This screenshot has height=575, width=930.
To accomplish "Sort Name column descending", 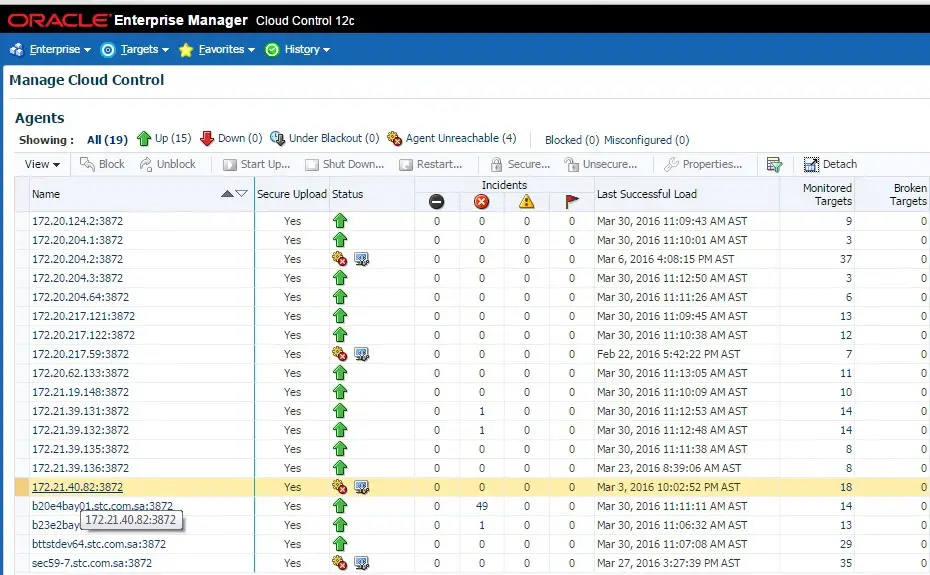I will (x=241, y=193).
